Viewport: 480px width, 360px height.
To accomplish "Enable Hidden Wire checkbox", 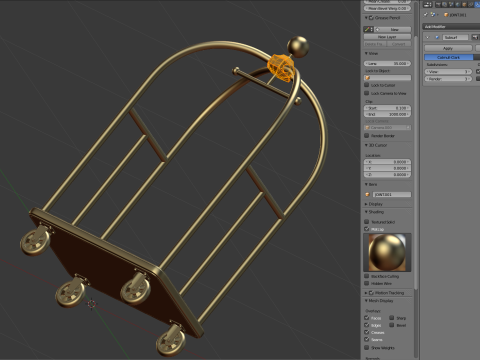I will [x=367, y=283].
